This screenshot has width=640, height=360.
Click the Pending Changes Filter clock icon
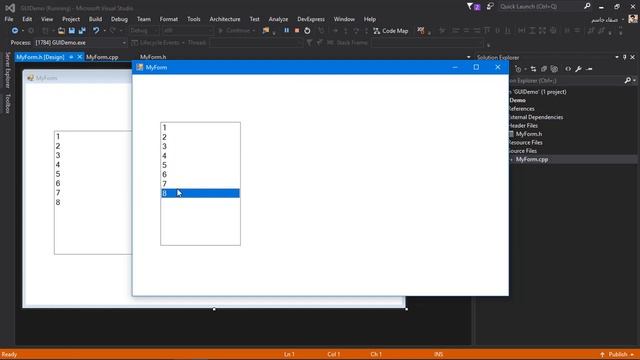point(518,69)
